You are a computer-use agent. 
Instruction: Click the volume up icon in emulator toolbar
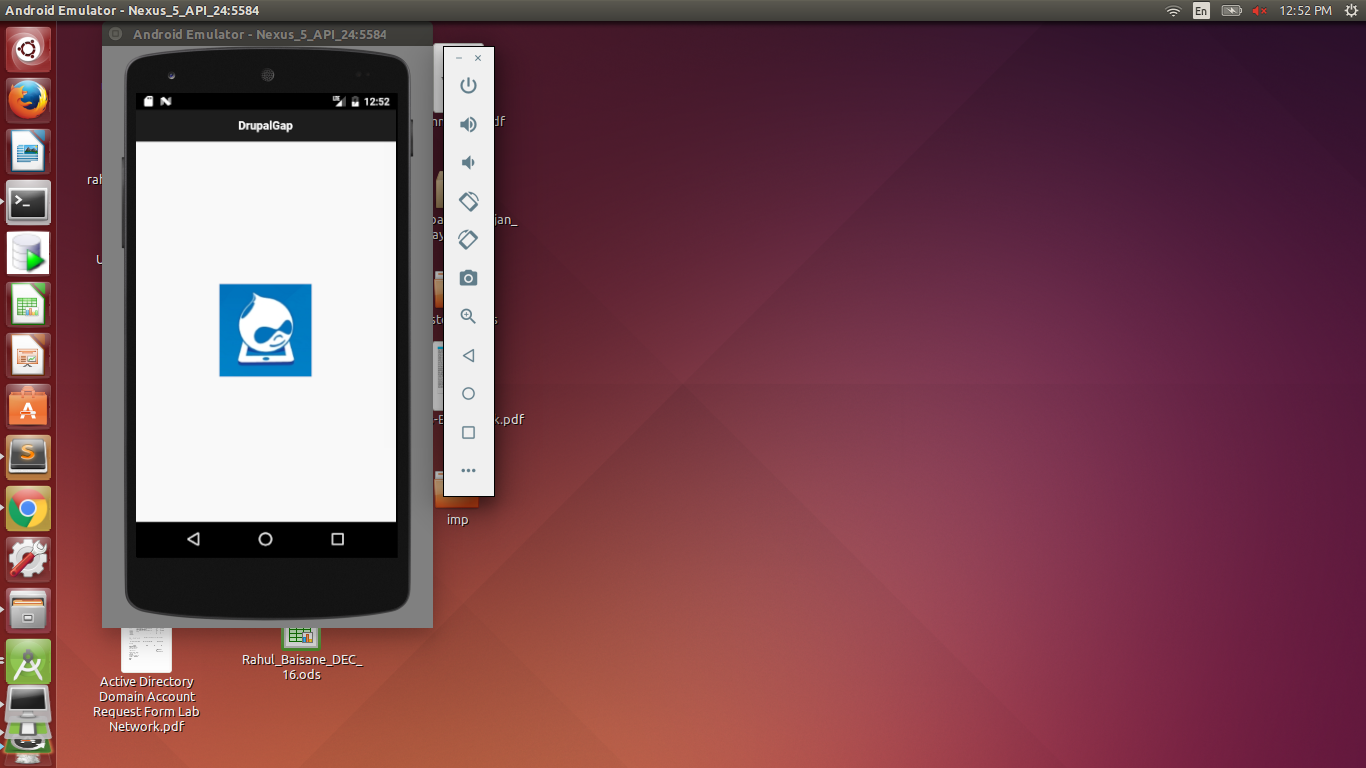(468, 124)
